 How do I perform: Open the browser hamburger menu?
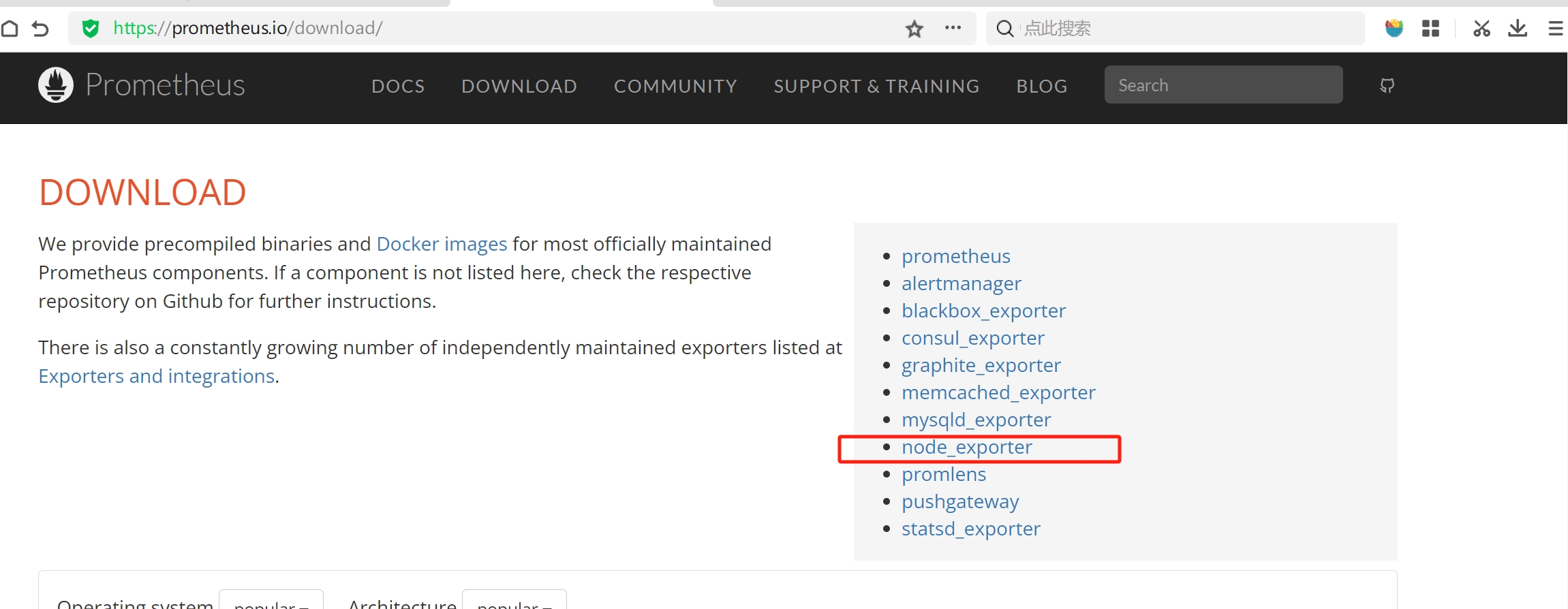tap(1556, 29)
